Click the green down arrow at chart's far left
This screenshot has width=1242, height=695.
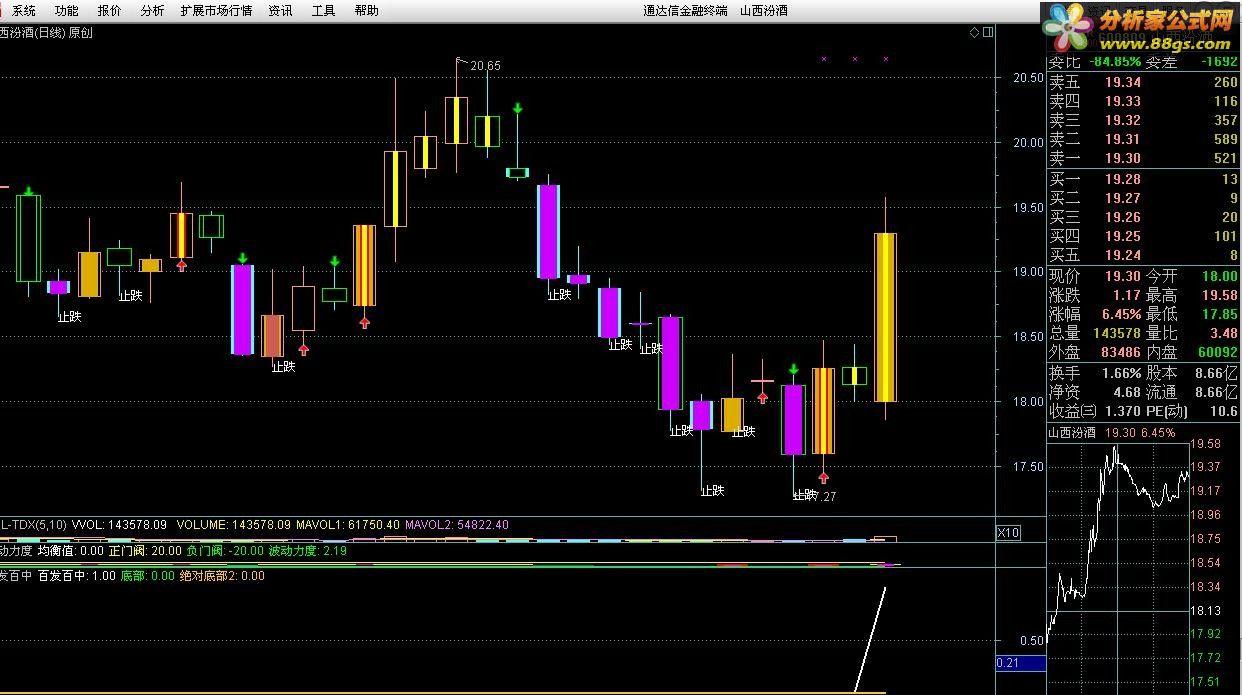30,191
